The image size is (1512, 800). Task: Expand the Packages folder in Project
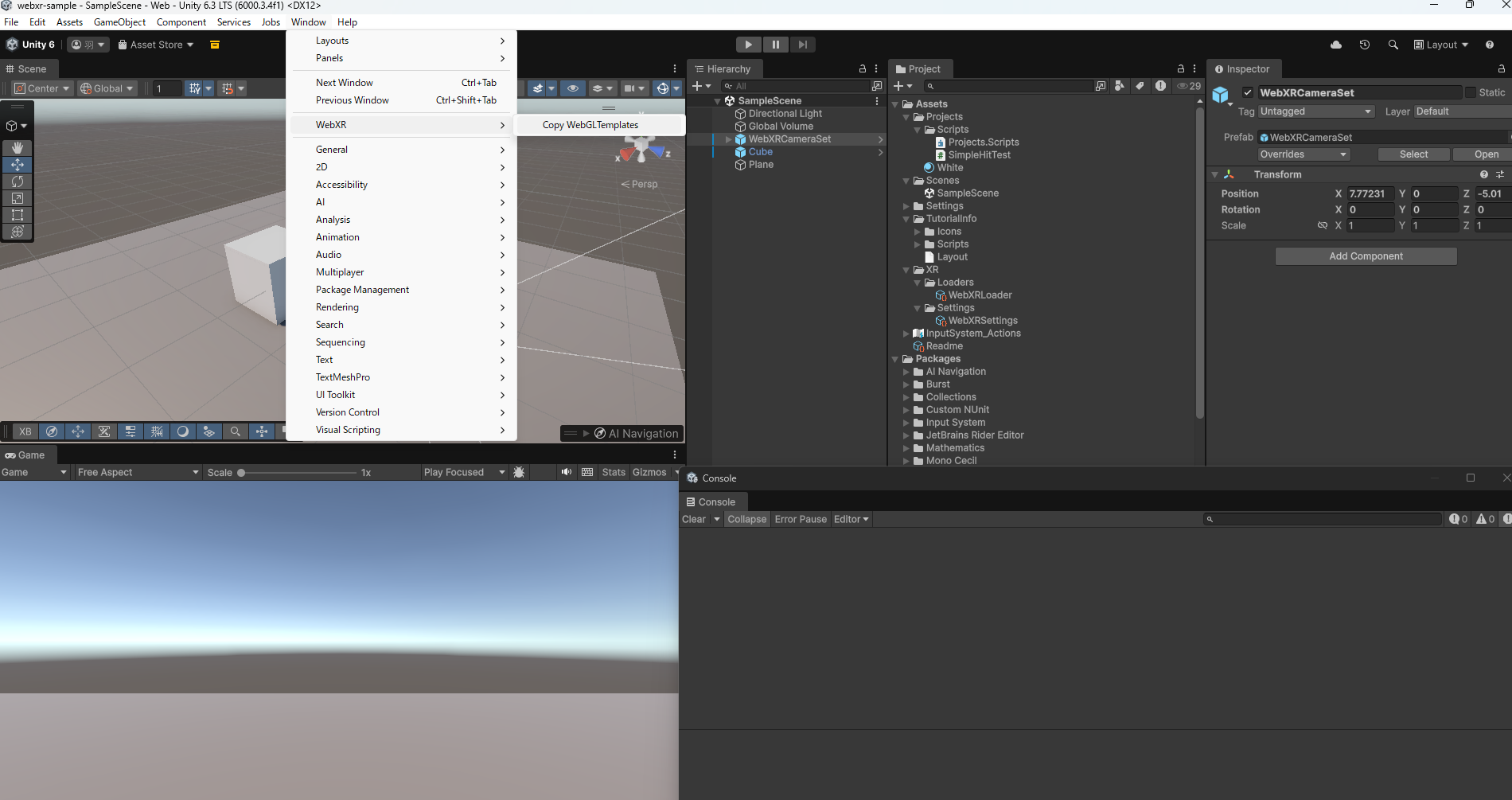point(895,359)
